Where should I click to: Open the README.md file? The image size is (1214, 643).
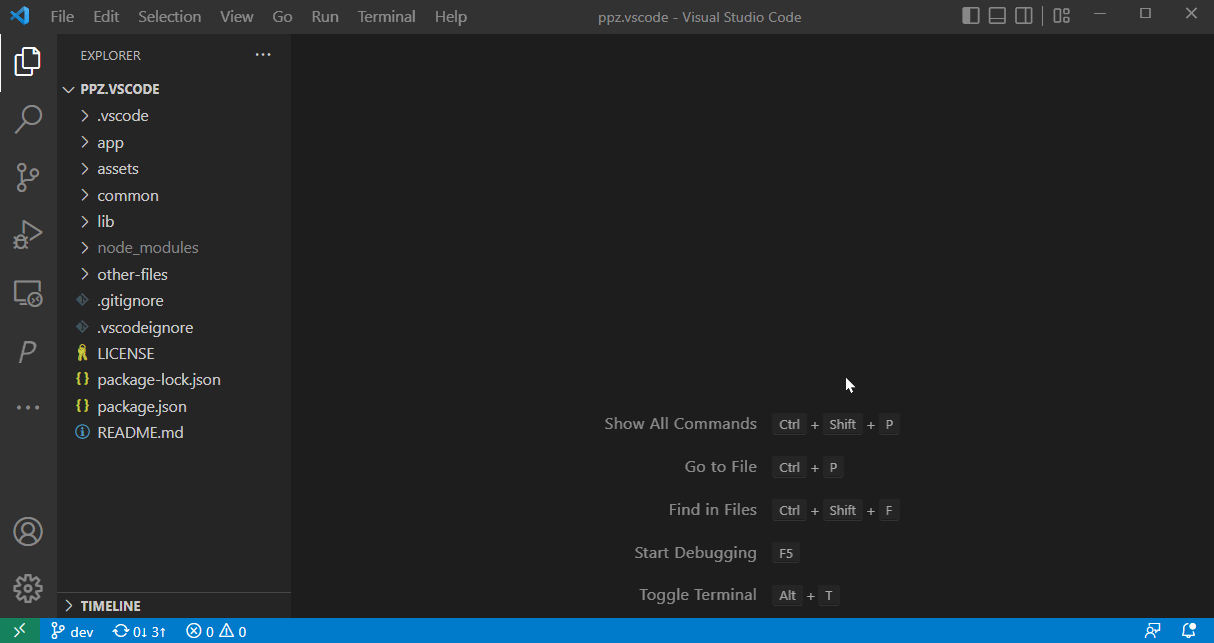click(174, 432)
